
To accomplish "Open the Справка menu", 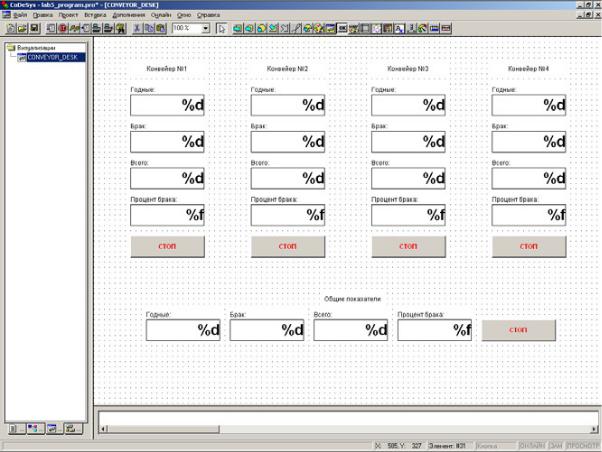I will 208,15.
